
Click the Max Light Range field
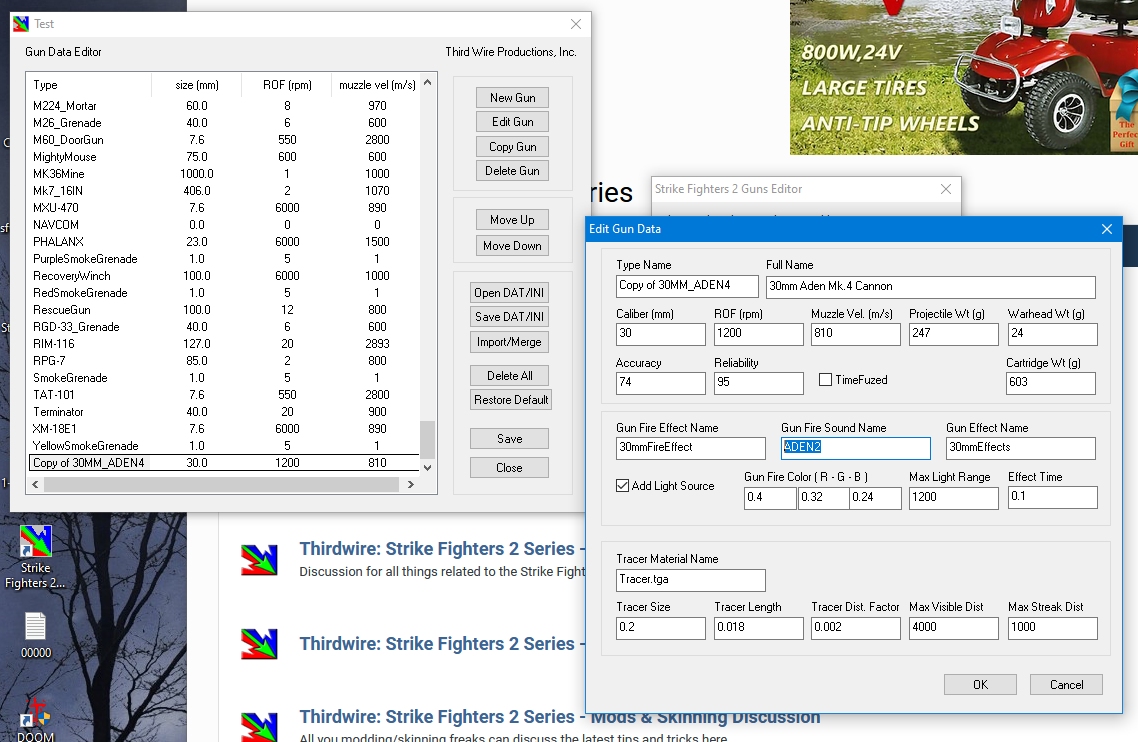(x=954, y=497)
